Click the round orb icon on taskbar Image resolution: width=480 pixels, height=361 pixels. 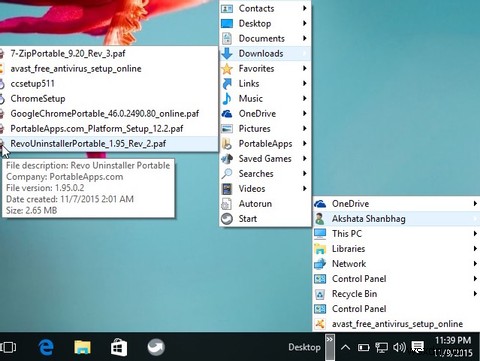click(156, 347)
